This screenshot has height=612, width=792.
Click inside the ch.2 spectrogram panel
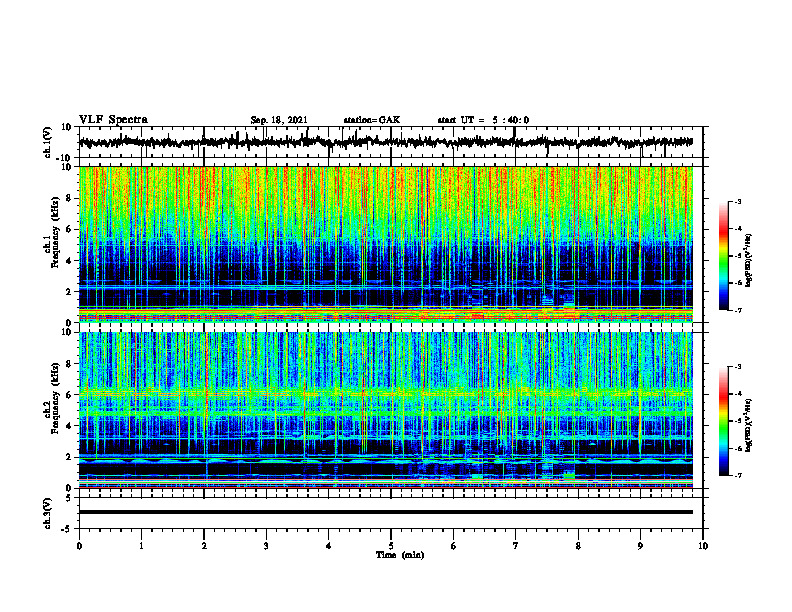coord(385,410)
